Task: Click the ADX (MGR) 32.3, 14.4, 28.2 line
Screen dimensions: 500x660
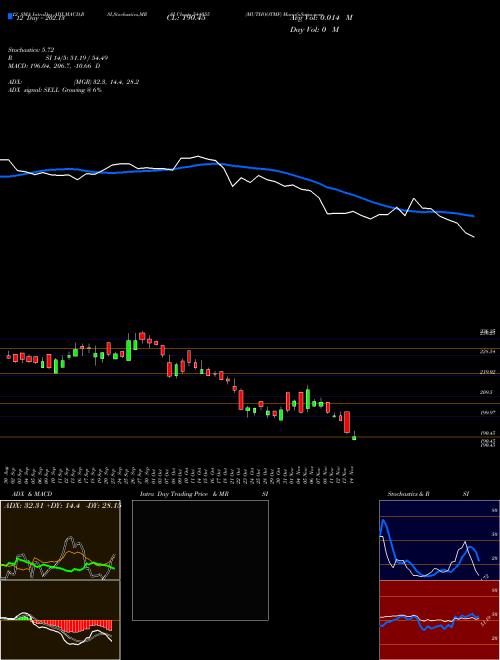Action: (x=73, y=82)
